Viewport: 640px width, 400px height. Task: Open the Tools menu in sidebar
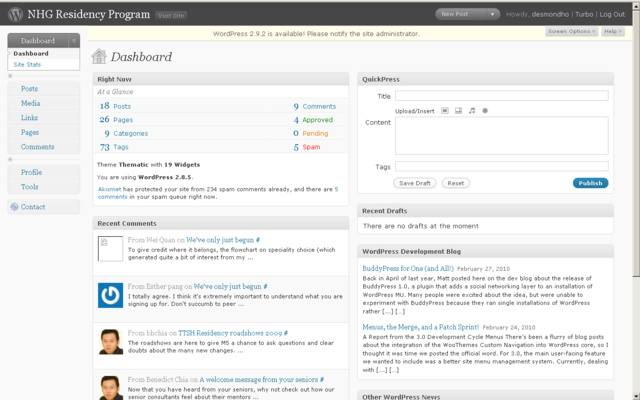29,187
